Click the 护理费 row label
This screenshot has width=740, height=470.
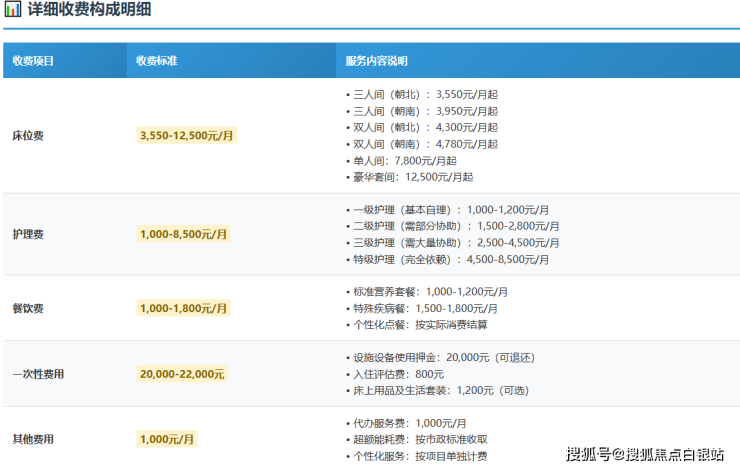[27, 234]
